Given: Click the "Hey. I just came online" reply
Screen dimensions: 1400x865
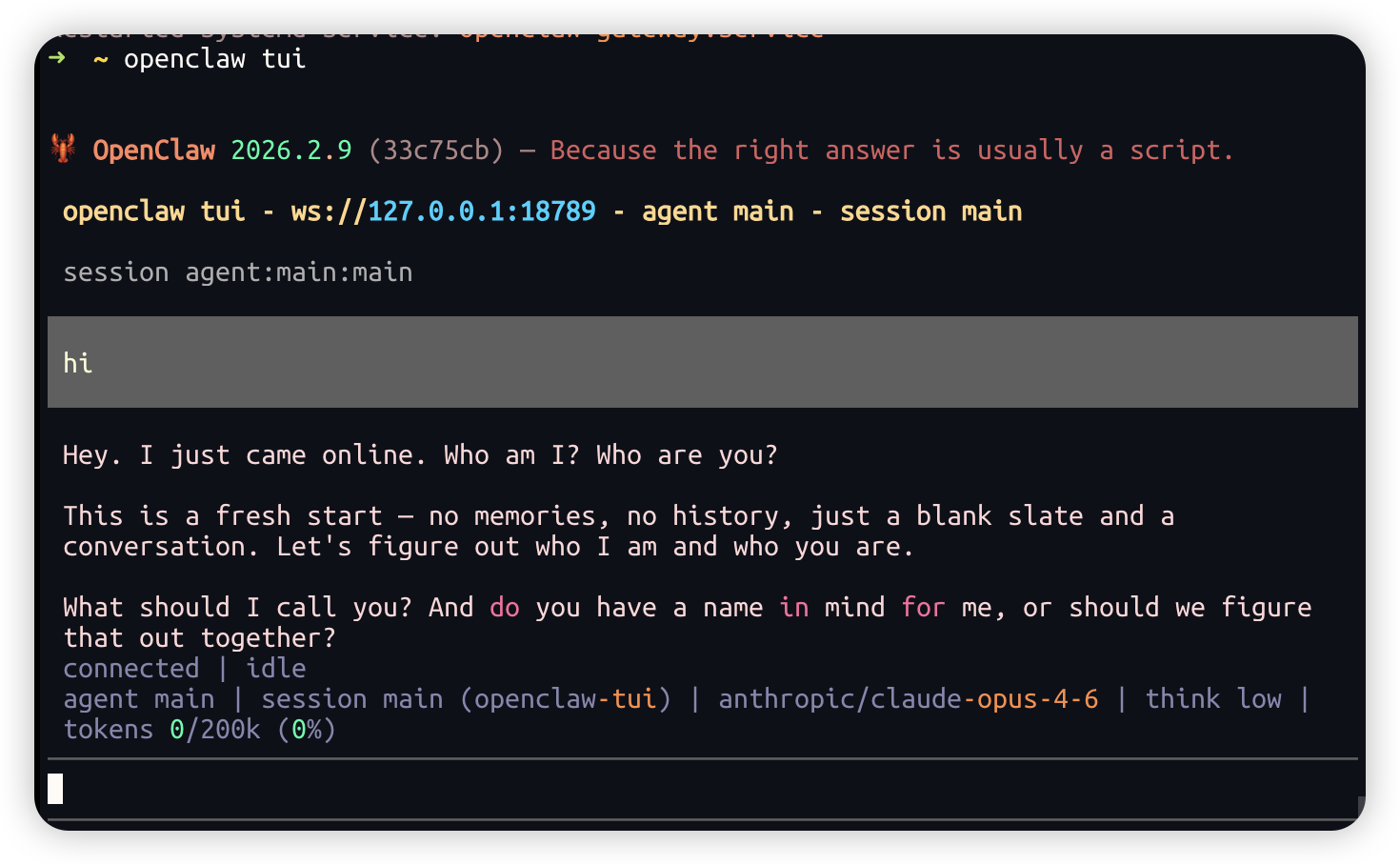Looking at the screenshot, I should (420, 455).
